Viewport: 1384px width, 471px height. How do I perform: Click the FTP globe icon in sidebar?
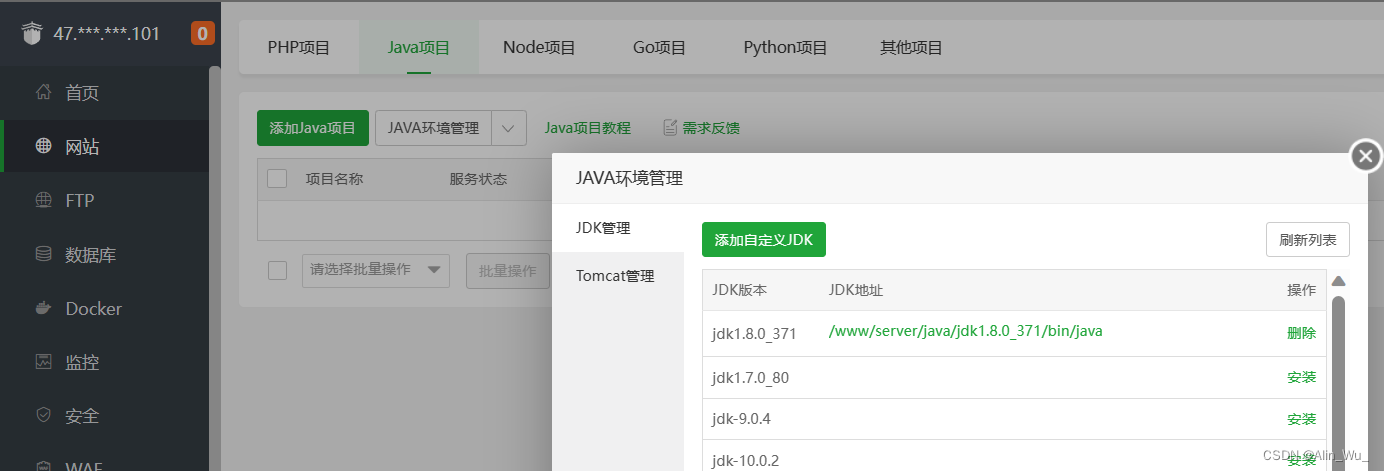43,200
